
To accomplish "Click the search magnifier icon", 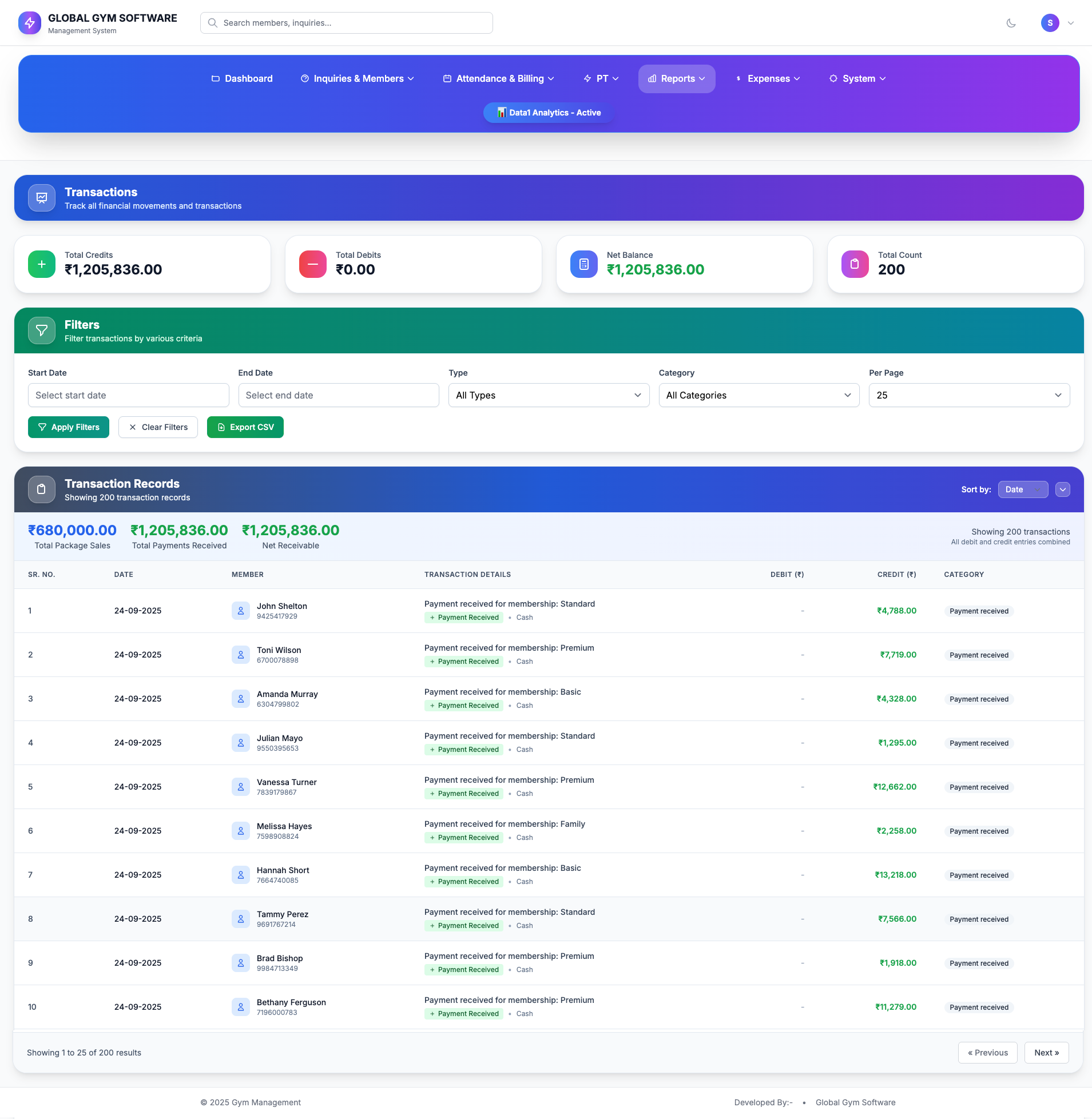I will 212,23.
